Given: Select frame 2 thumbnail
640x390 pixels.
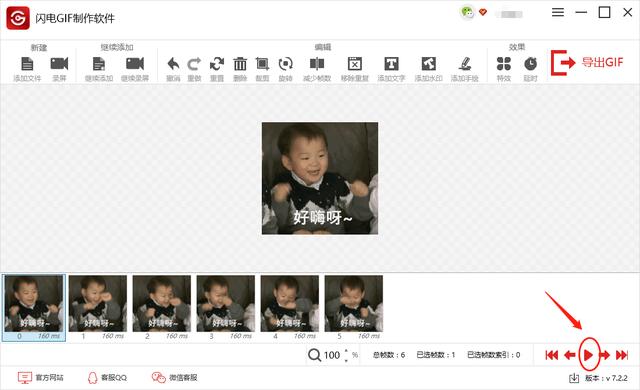Looking at the screenshot, I should coord(162,304).
